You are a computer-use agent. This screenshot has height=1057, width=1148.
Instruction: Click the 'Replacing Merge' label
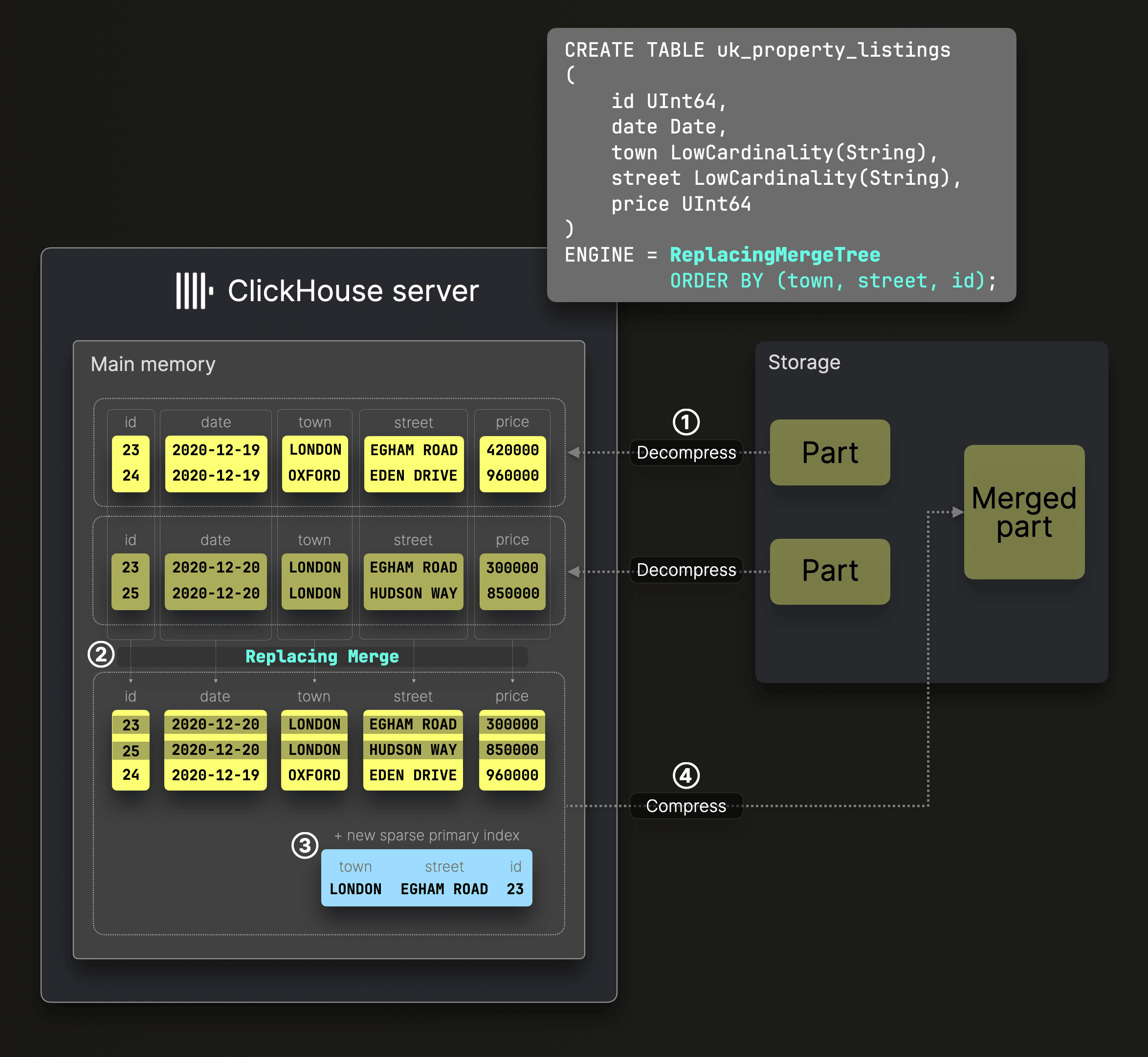[x=322, y=656]
